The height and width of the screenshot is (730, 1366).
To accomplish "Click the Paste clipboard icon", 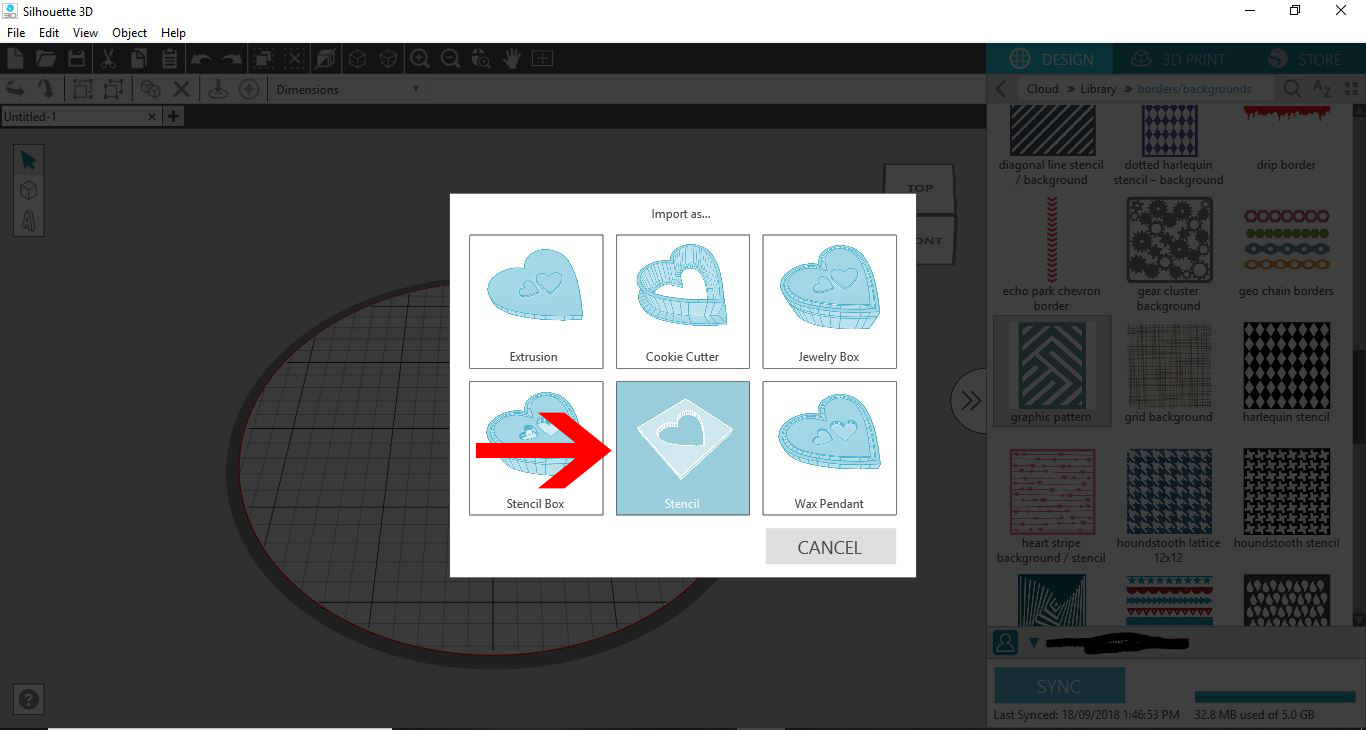I will (168, 59).
